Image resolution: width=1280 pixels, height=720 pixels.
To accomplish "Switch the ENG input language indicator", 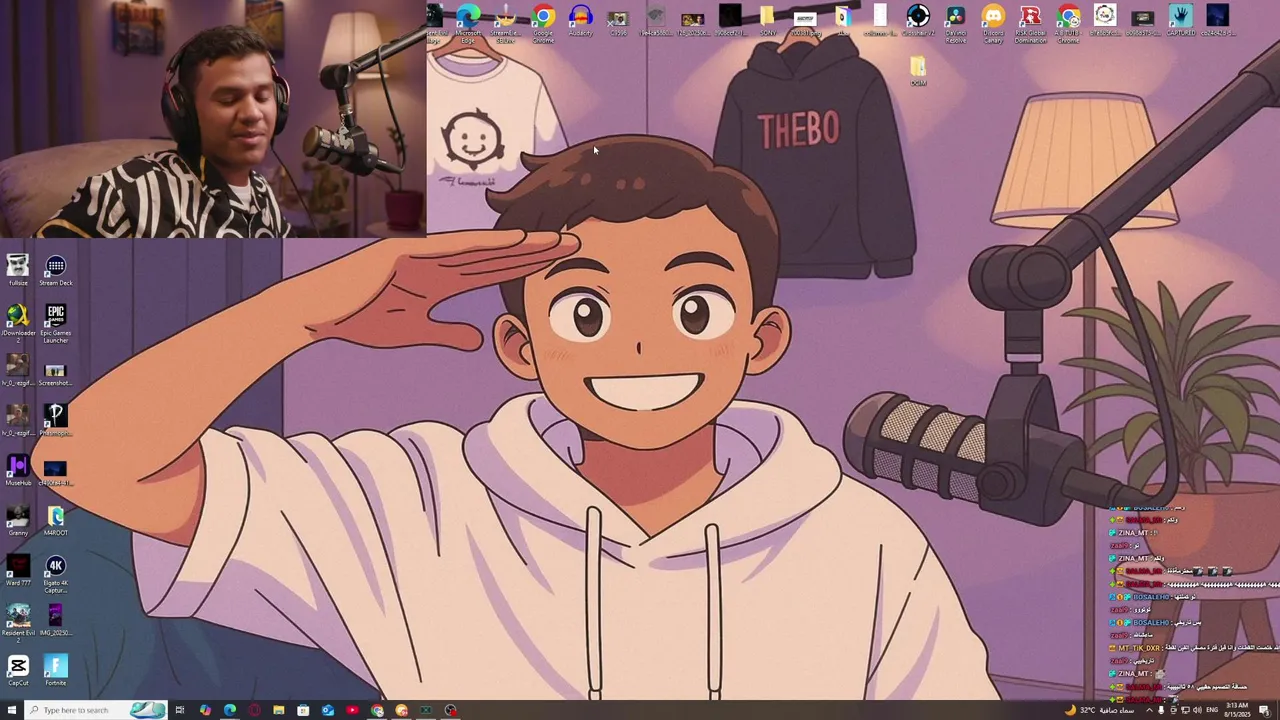I will tap(1213, 710).
